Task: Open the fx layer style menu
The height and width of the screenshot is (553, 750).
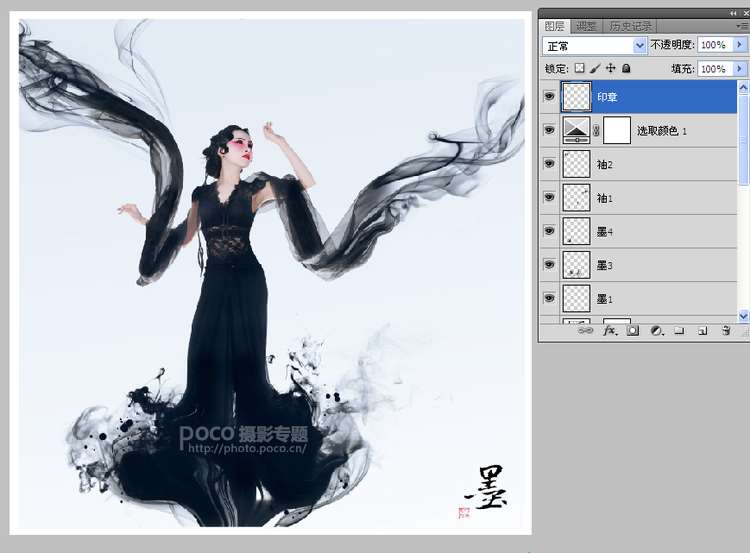Action: coord(609,329)
